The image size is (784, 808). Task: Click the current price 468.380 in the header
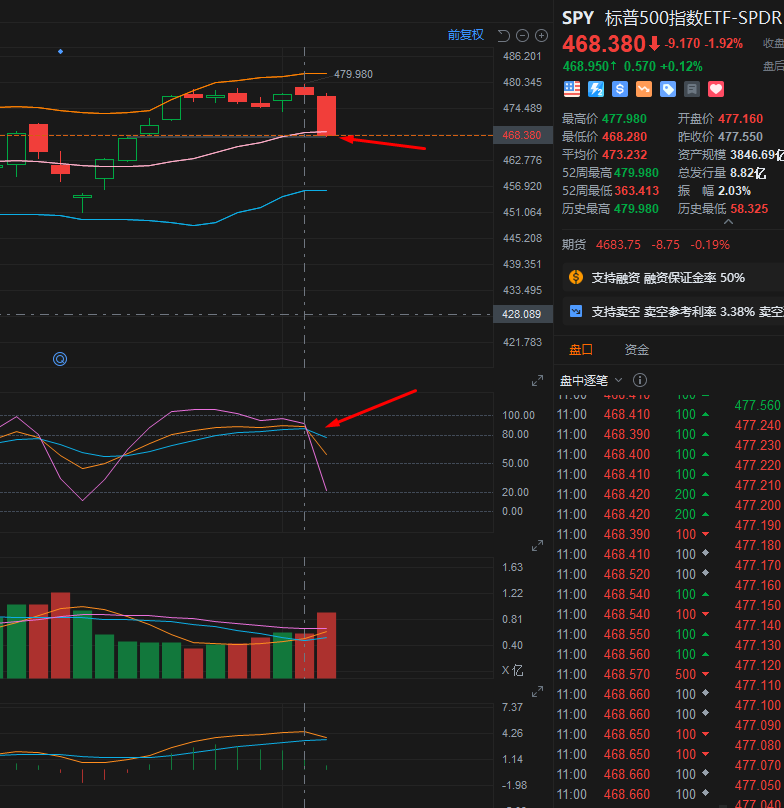click(604, 44)
